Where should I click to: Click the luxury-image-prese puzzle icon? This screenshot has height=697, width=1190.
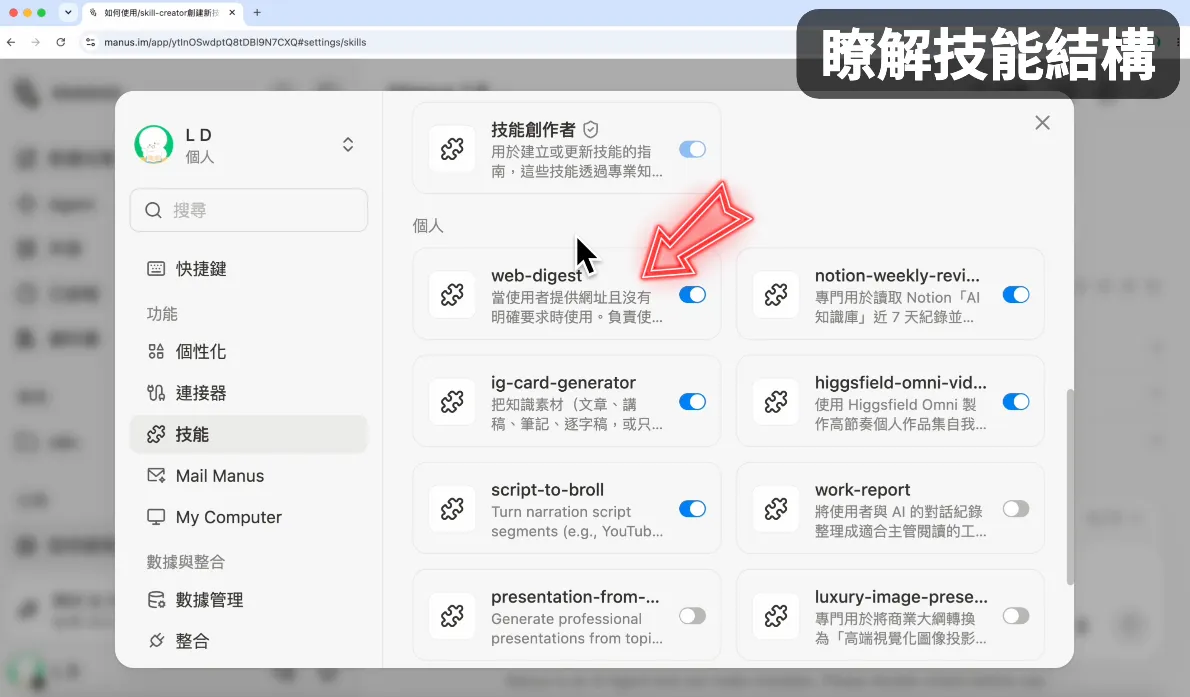776,616
